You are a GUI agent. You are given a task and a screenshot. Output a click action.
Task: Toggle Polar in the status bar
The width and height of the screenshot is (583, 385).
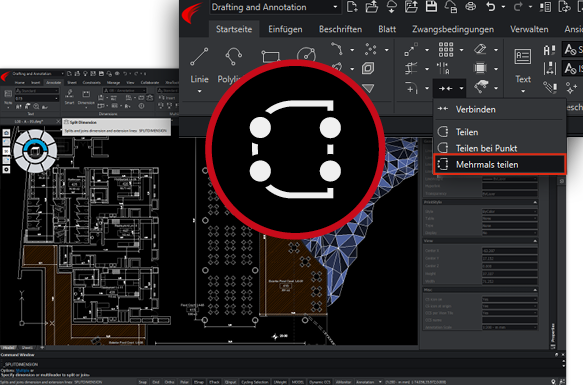click(x=184, y=382)
